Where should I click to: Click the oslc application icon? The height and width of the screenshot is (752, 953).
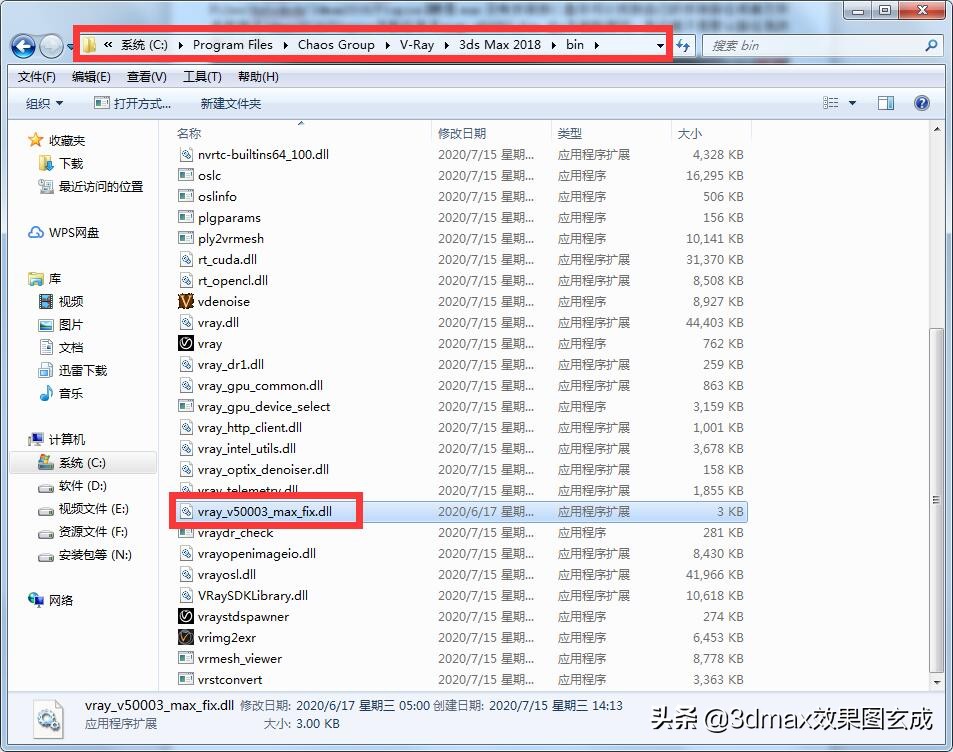click(x=185, y=175)
